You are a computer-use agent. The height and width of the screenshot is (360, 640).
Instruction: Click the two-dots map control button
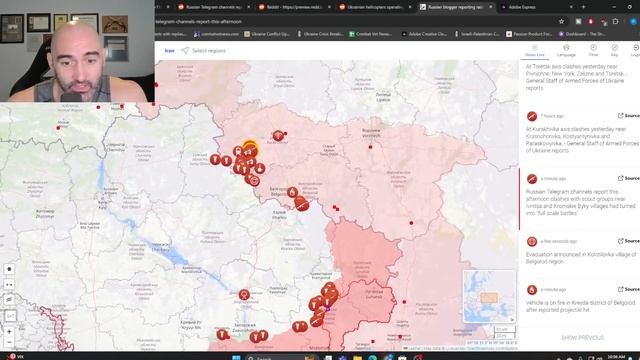(9, 284)
